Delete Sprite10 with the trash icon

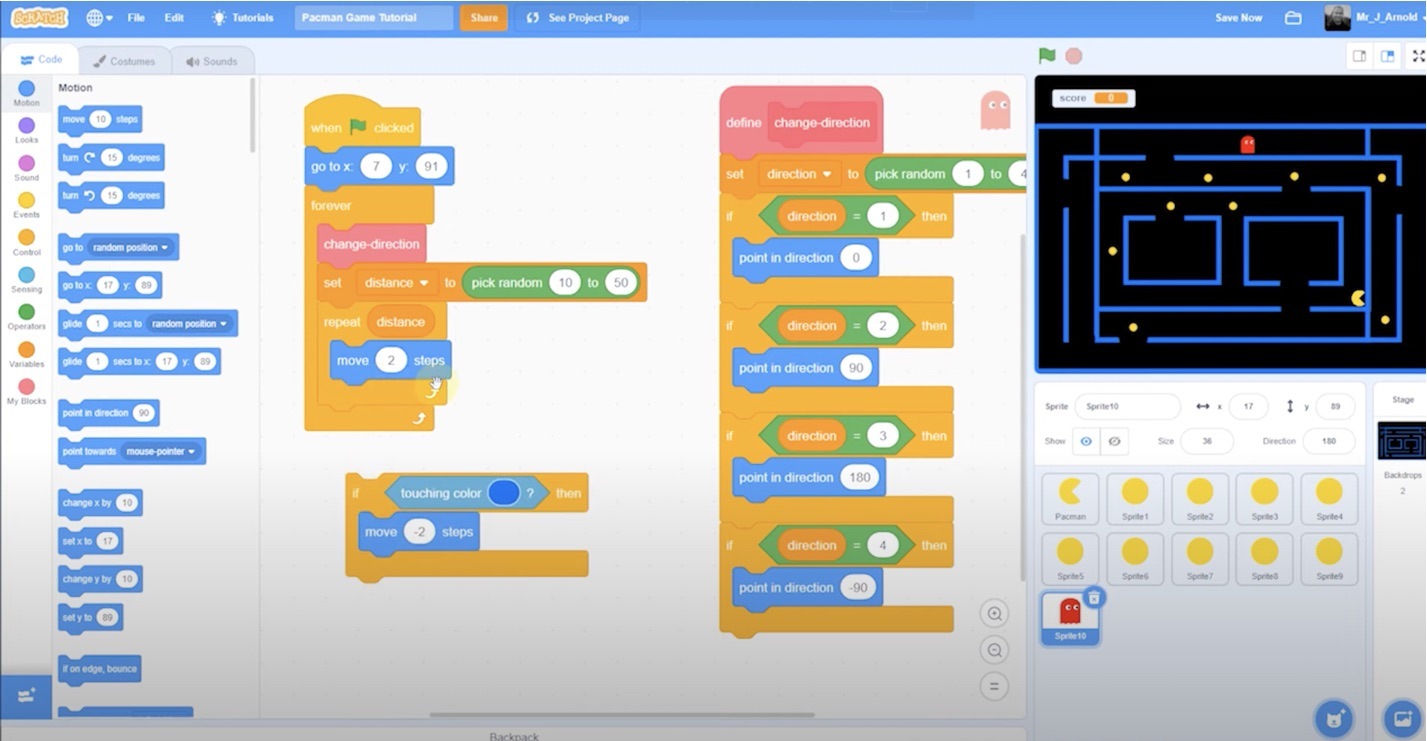point(1094,597)
